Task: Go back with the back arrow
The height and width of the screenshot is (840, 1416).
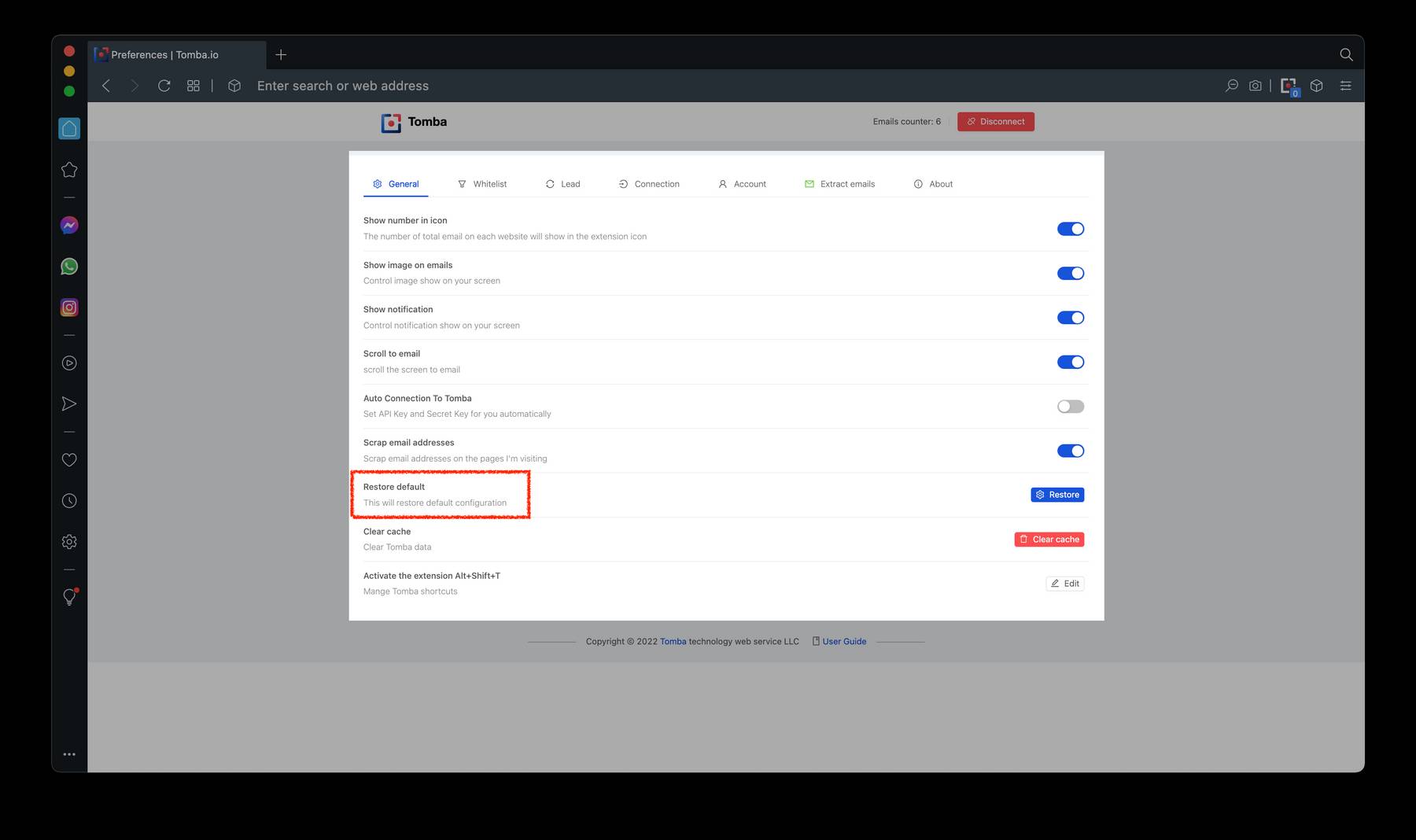Action: click(x=106, y=86)
